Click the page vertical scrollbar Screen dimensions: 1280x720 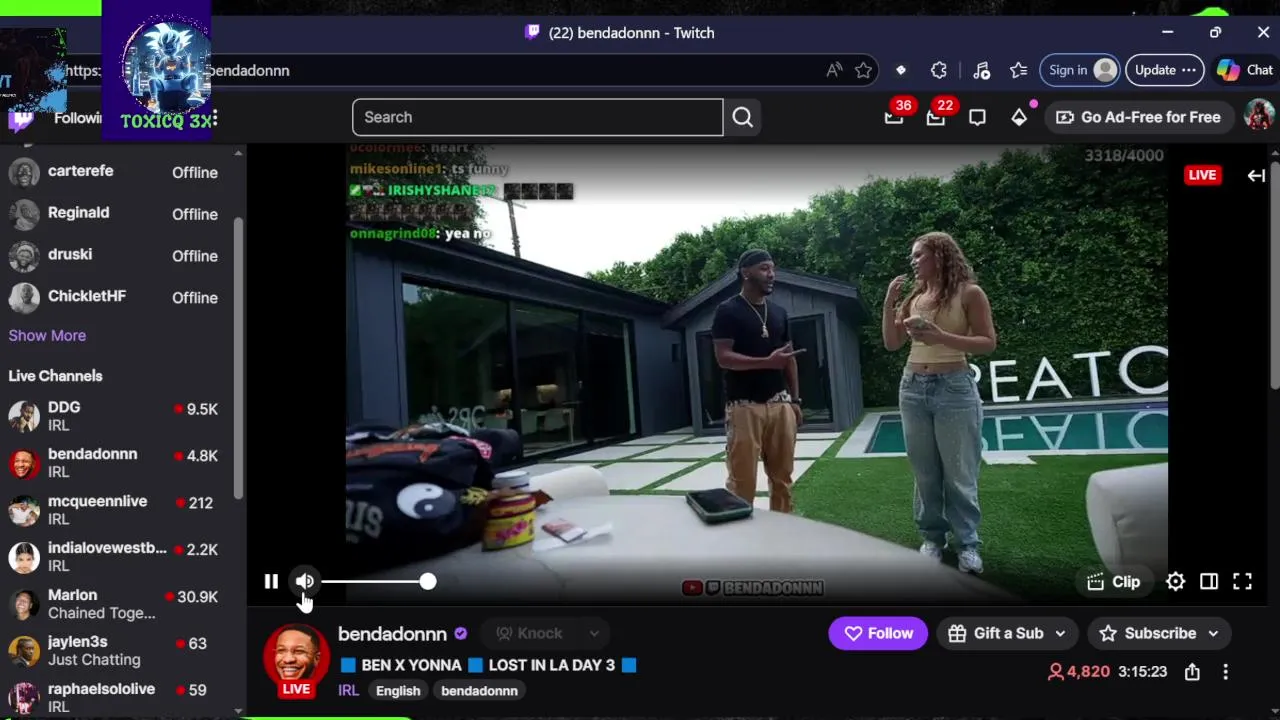click(x=1274, y=275)
